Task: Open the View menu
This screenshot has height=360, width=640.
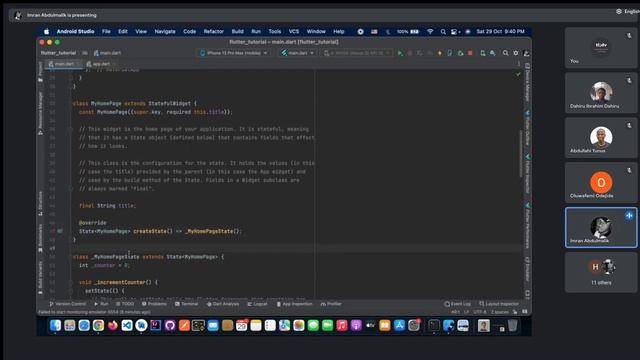Action: [141, 31]
